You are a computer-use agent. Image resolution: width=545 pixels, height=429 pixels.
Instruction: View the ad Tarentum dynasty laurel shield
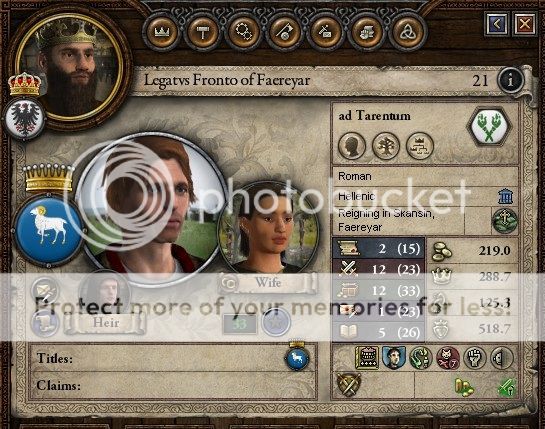(490, 127)
